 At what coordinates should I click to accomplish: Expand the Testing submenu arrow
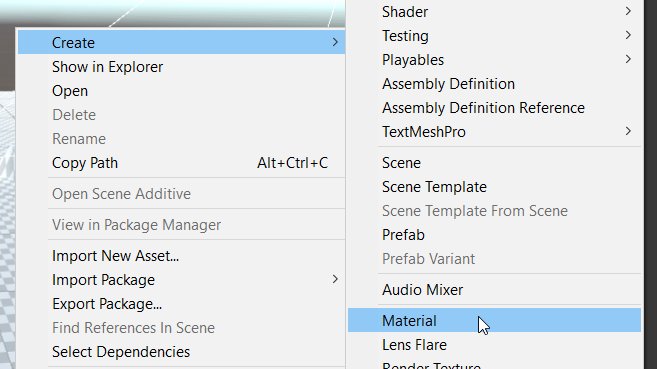(x=628, y=35)
